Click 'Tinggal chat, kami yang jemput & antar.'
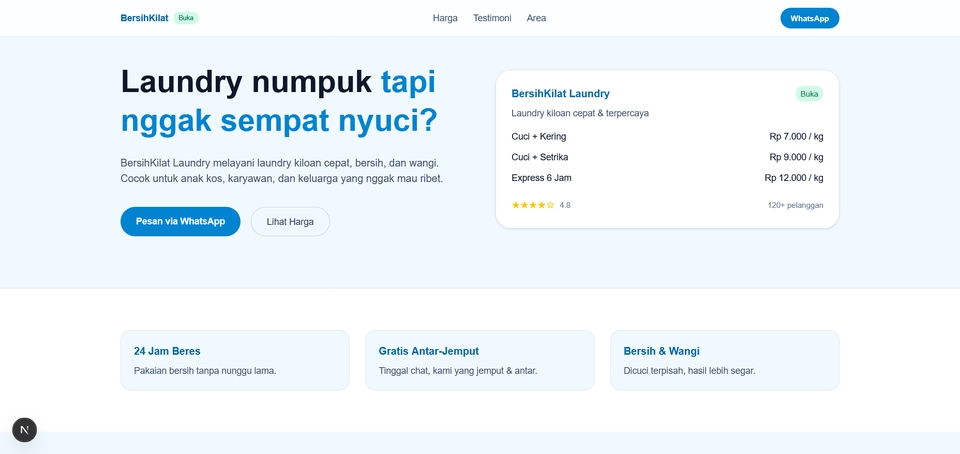The image size is (960, 454). [x=458, y=371]
